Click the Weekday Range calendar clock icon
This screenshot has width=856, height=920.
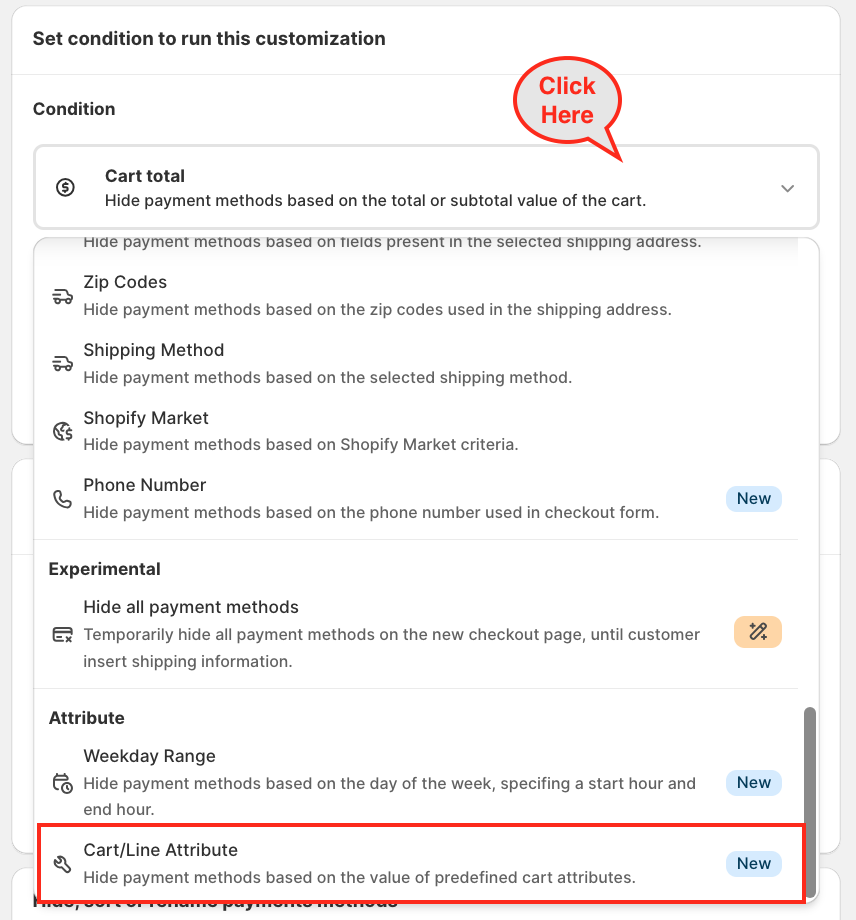[62, 783]
